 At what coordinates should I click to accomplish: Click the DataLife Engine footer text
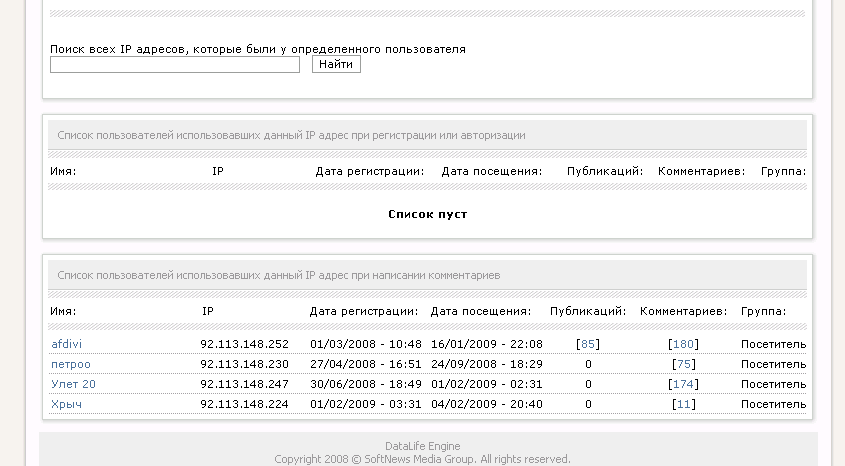point(422,446)
